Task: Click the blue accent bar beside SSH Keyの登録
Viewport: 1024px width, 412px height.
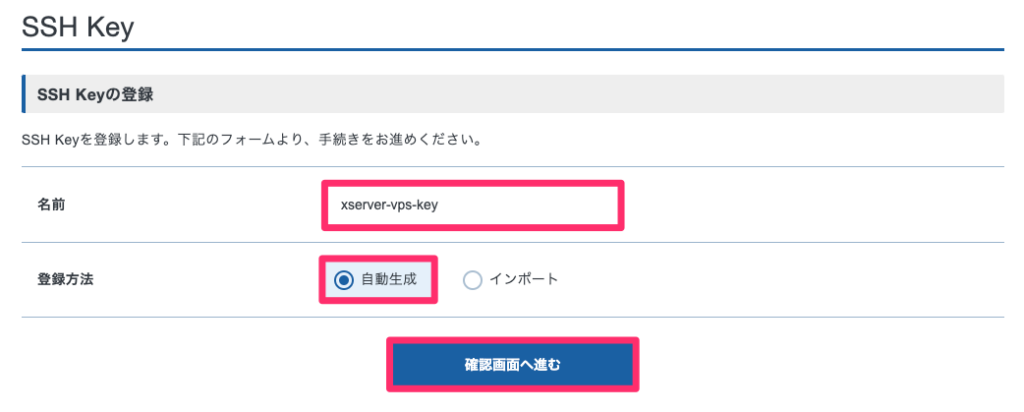Action: 23,95
